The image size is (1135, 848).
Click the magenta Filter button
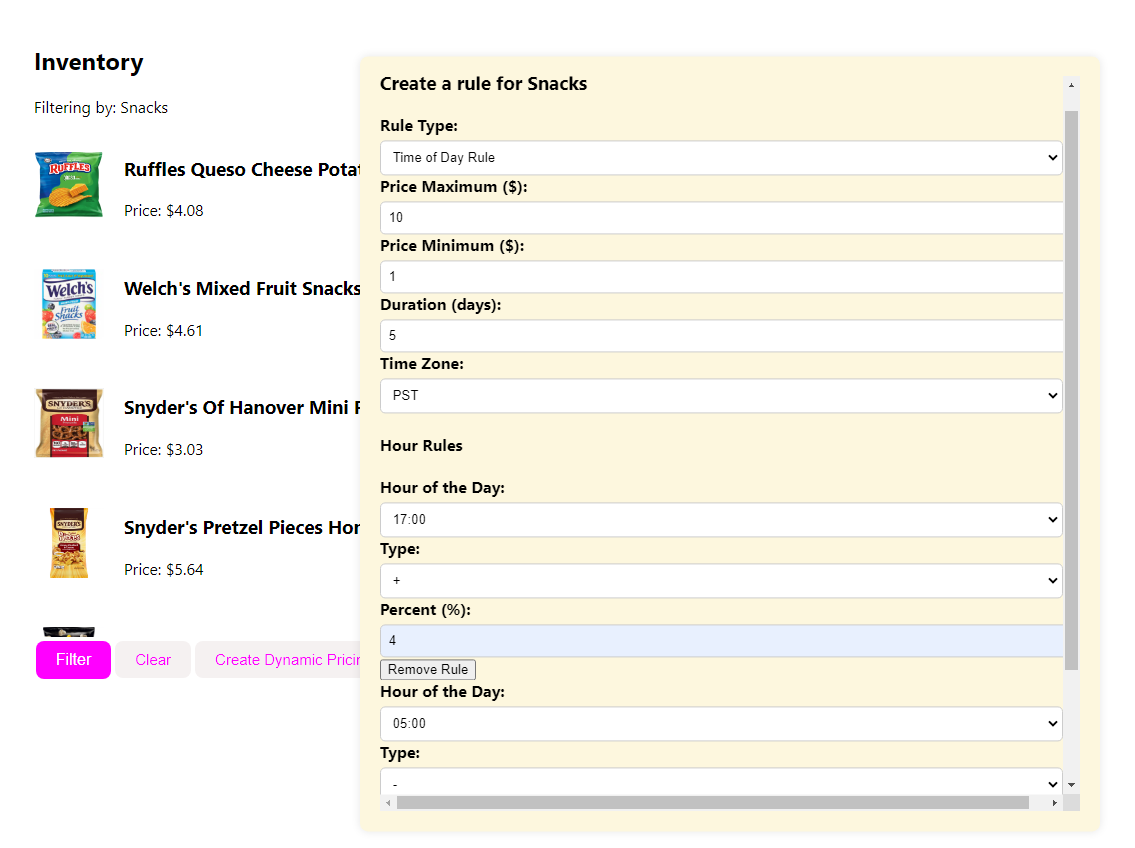tap(73, 660)
